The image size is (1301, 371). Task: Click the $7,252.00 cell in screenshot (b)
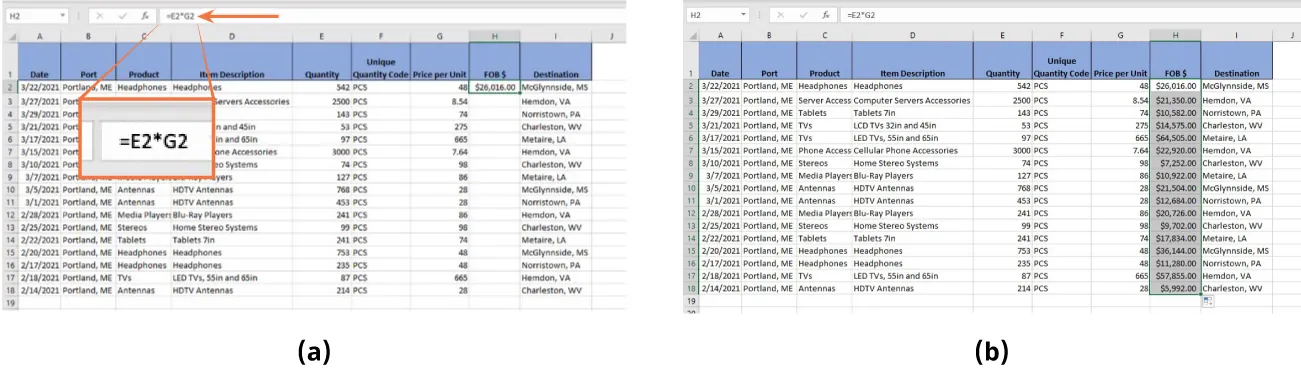point(1175,163)
